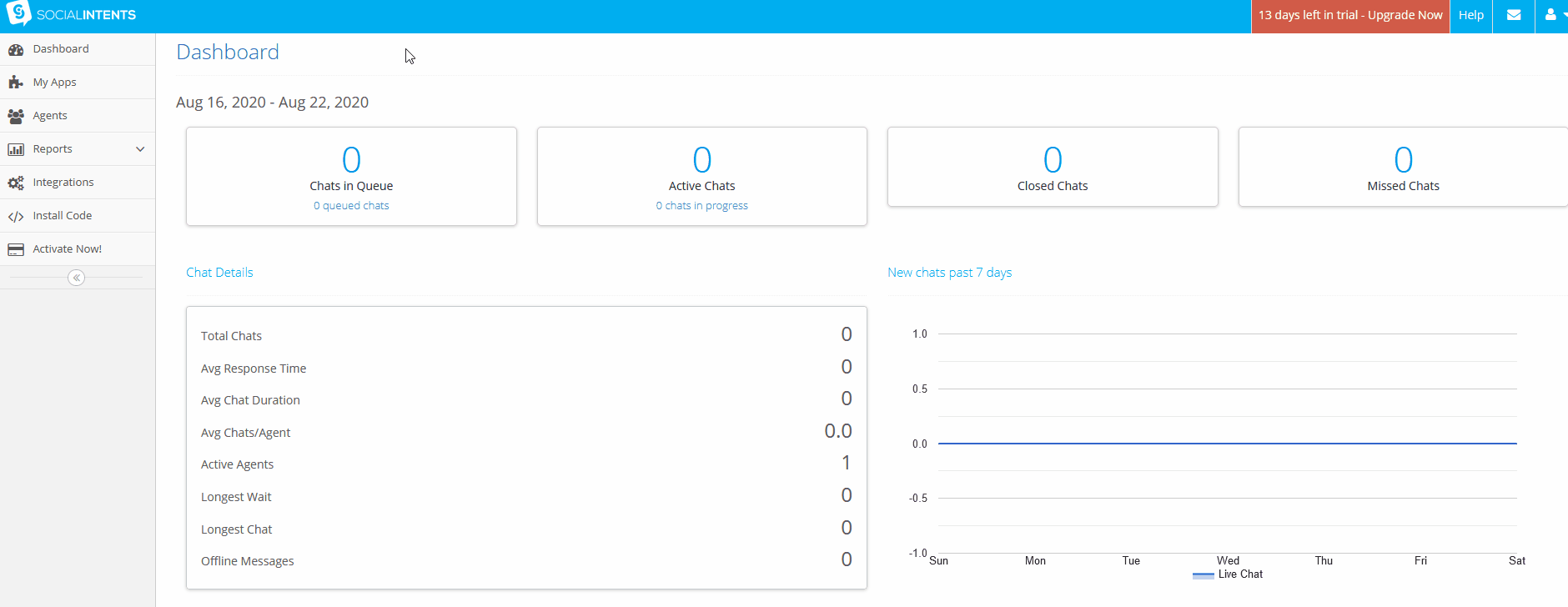Open Install Code page

coord(78,216)
